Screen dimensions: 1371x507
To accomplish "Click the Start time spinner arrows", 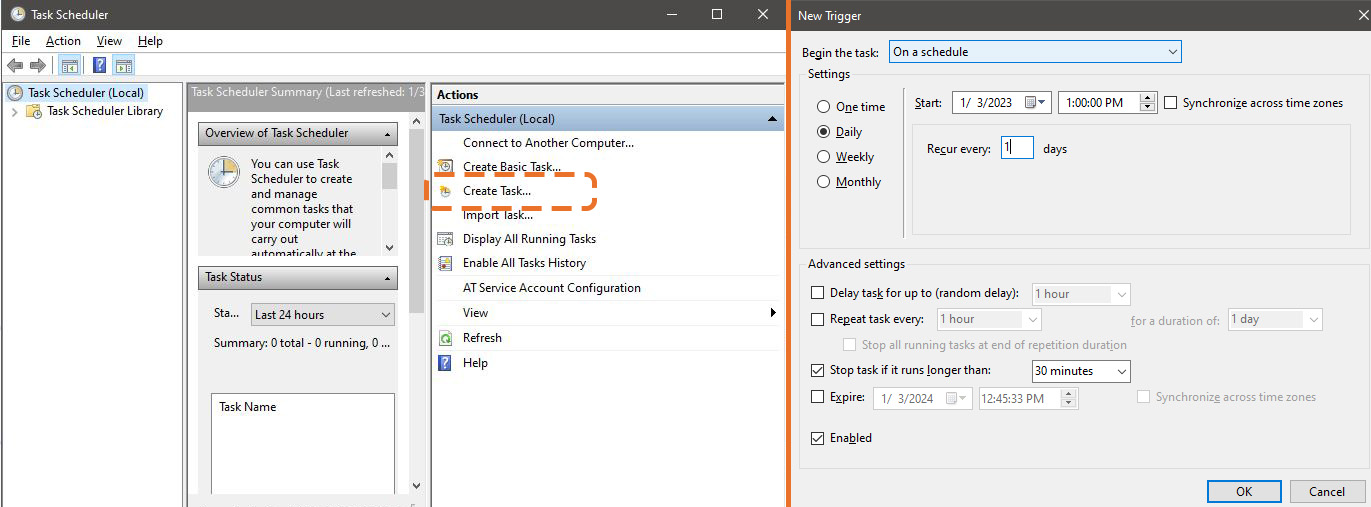I will pos(1148,103).
